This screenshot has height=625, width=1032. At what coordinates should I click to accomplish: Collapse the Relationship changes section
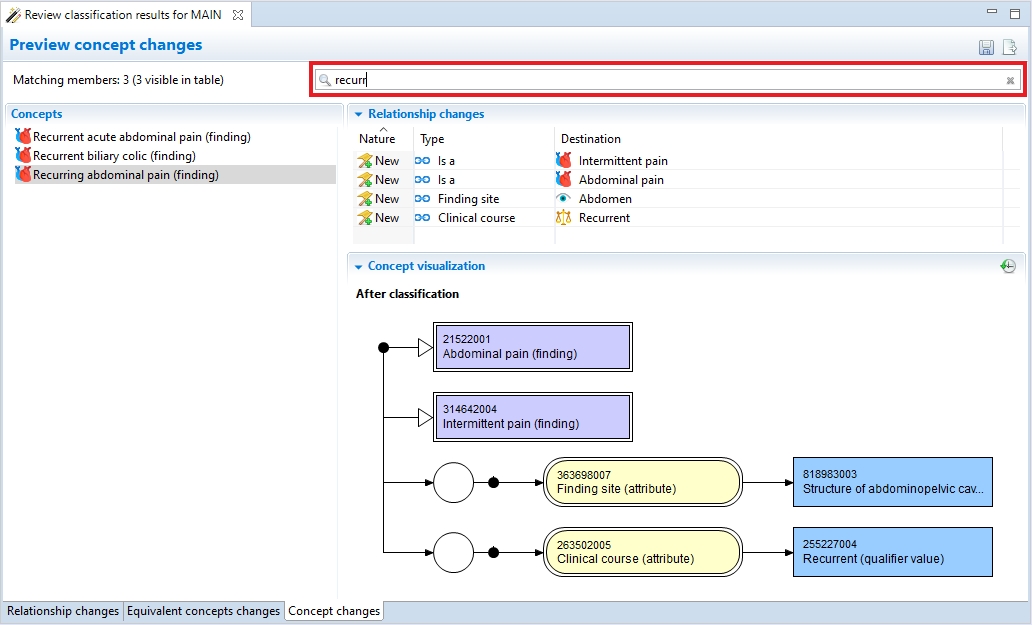pyautogui.click(x=358, y=114)
